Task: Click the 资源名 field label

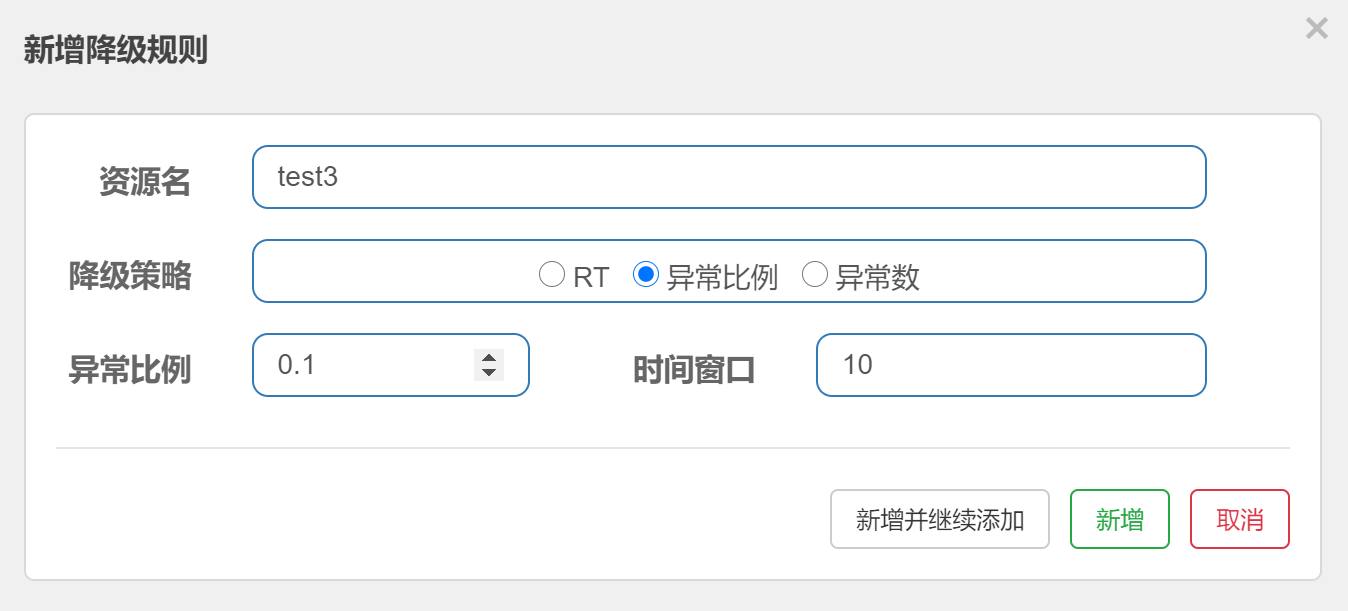Action: tap(144, 182)
